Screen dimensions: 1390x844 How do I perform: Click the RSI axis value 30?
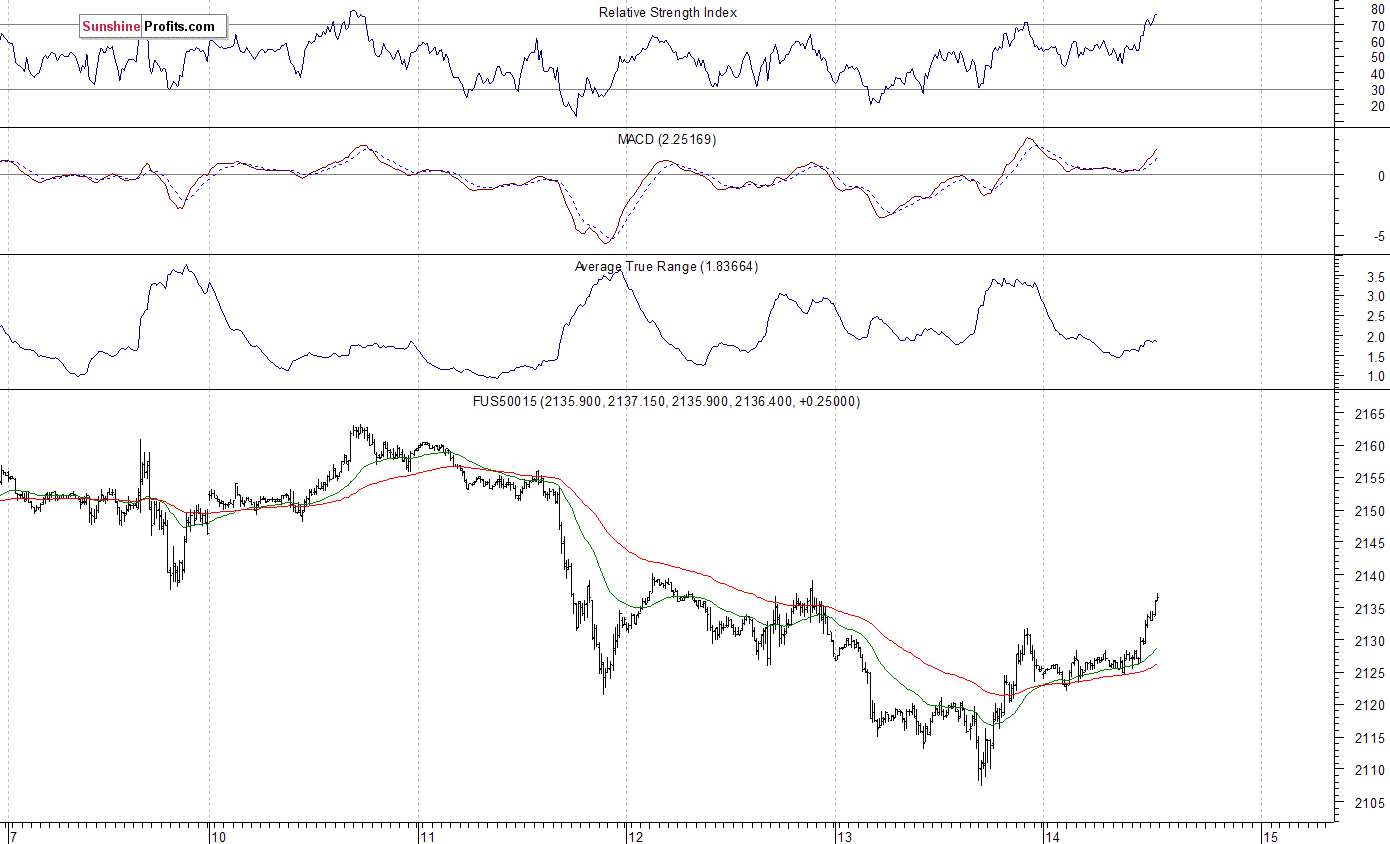click(1378, 89)
